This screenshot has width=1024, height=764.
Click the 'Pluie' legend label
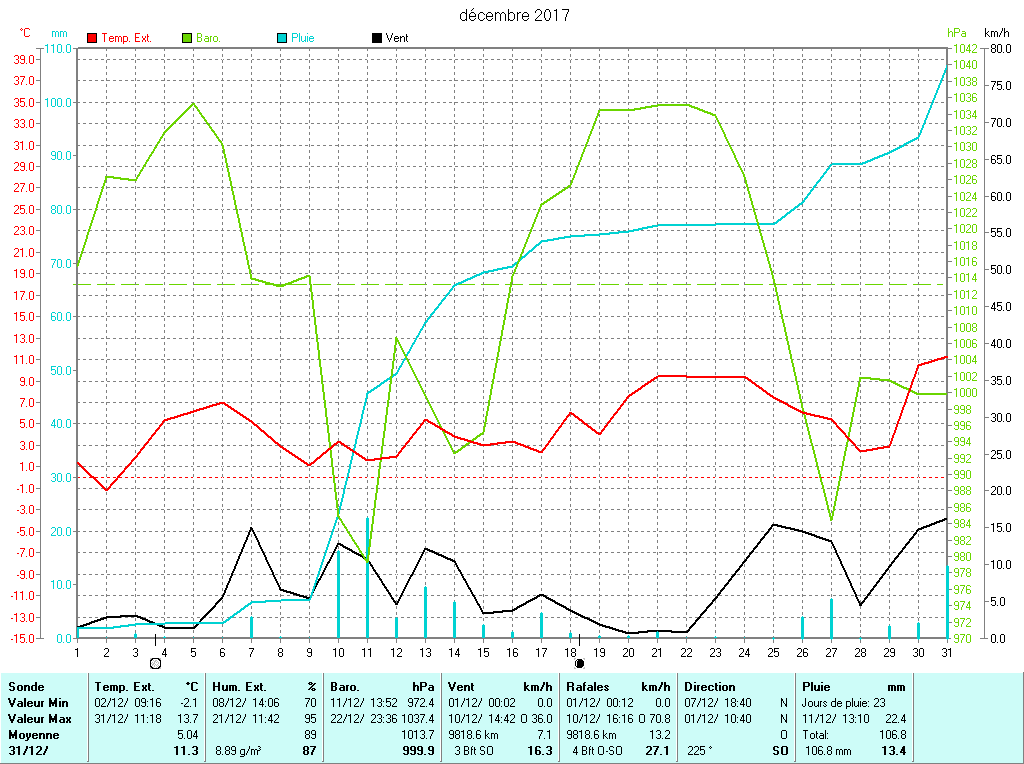303,38
